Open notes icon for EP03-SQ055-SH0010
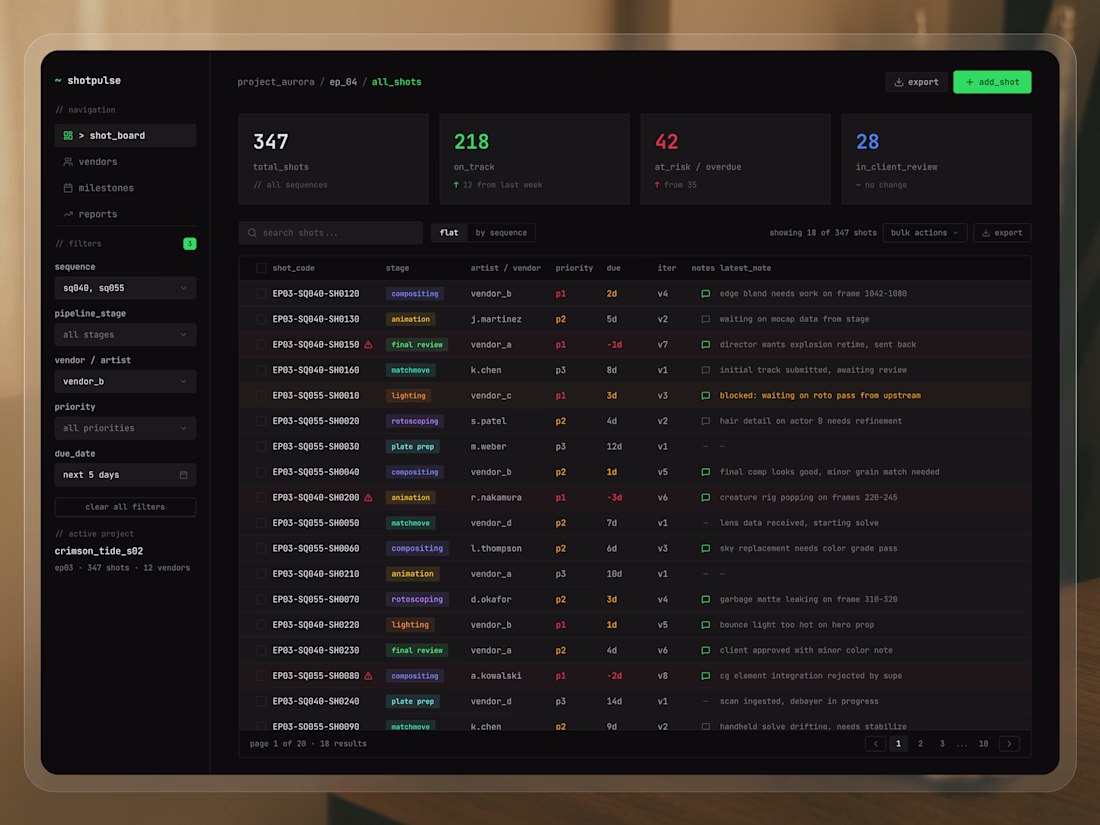 [706, 396]
